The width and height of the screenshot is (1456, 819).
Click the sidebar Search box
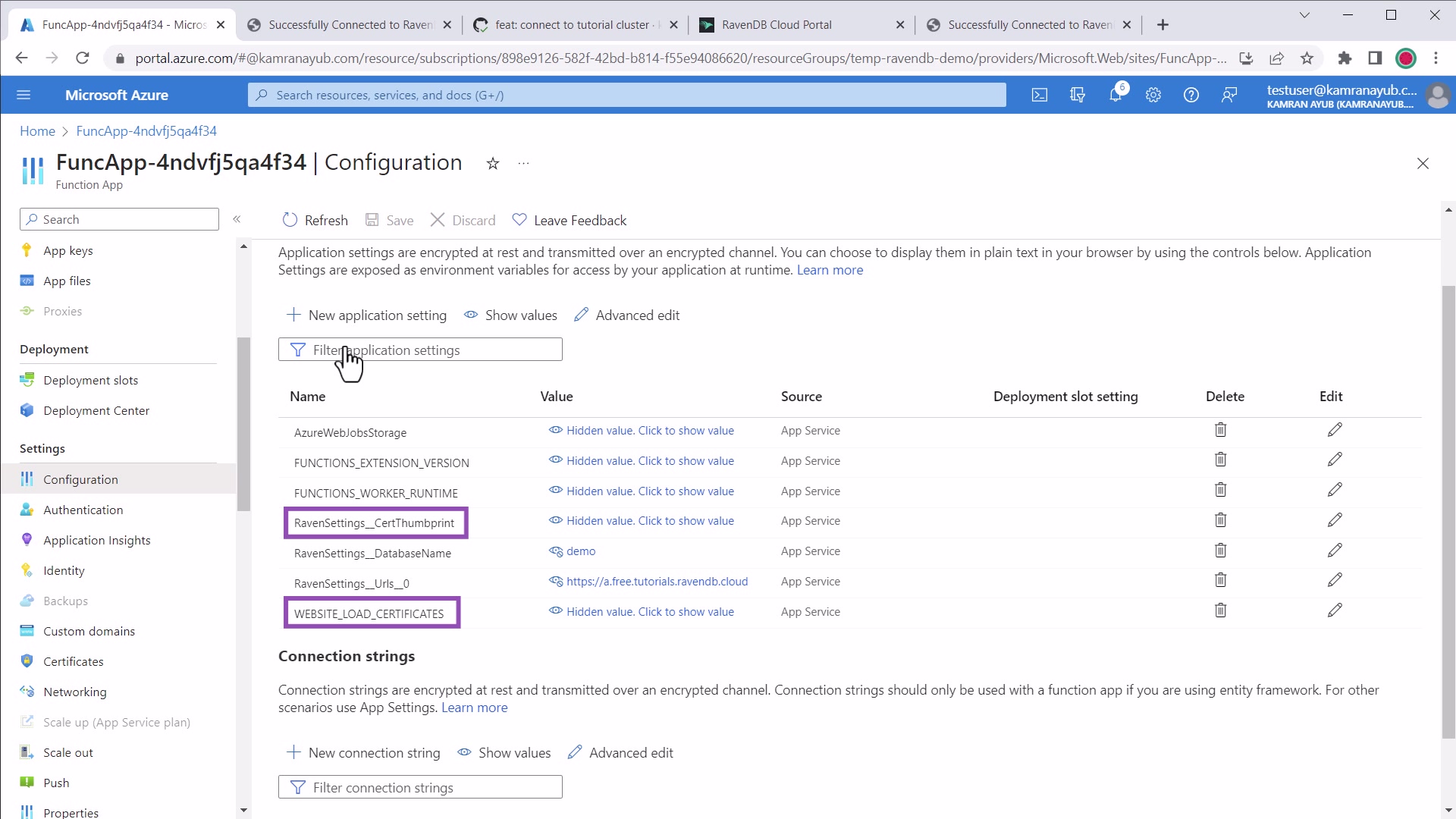pos(119,219)
